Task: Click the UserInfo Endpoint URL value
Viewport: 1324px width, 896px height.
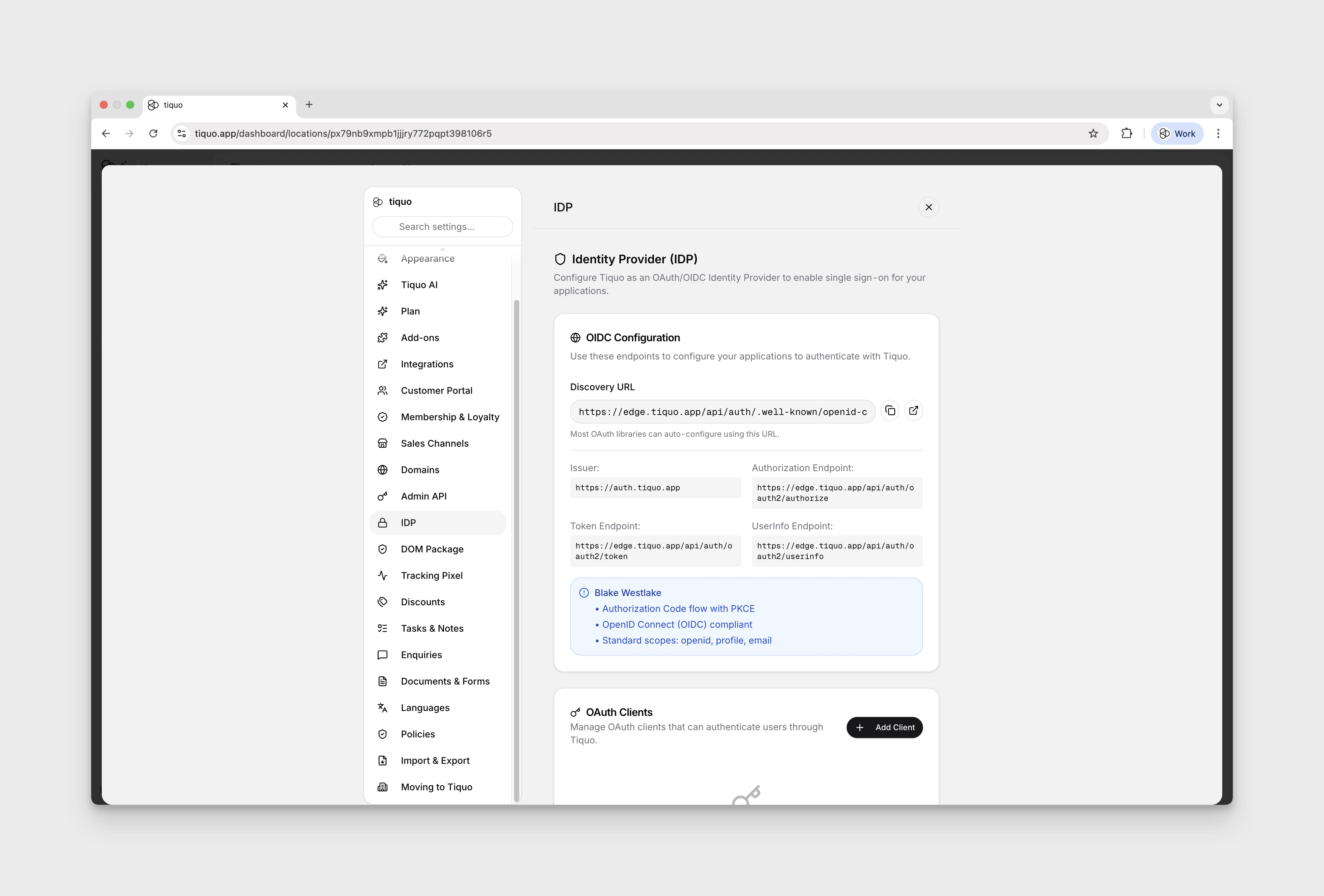Action: [837, 551]
